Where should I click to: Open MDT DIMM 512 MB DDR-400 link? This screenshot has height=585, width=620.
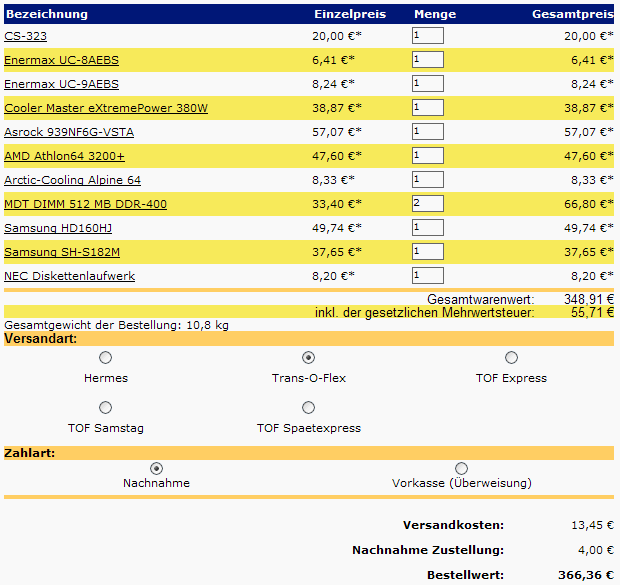pos(85,204)
